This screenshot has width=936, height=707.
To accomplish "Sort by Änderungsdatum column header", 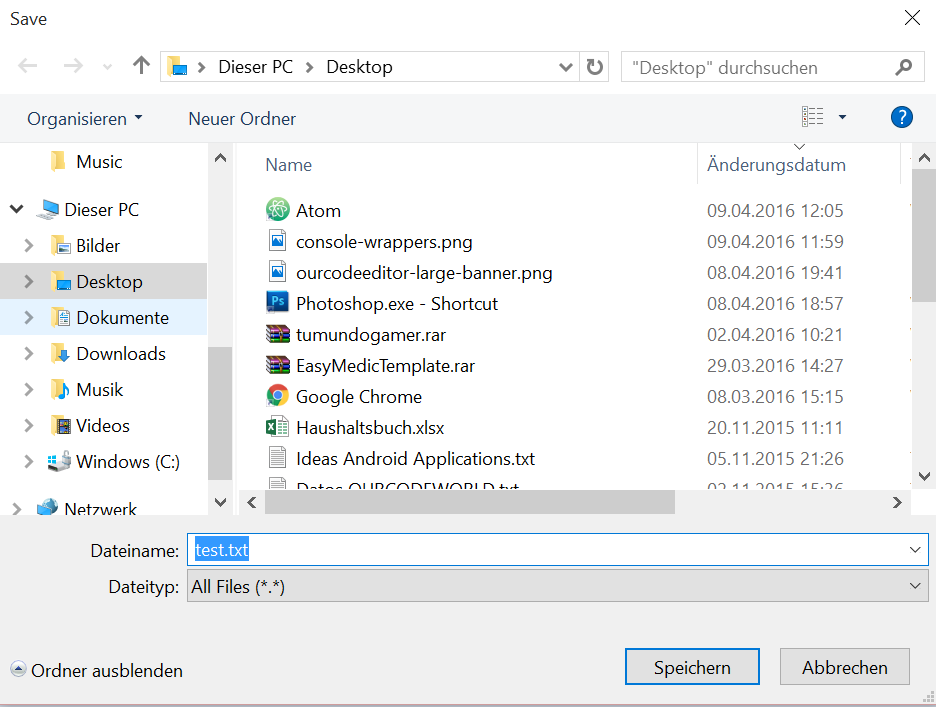I will [776, 165].
